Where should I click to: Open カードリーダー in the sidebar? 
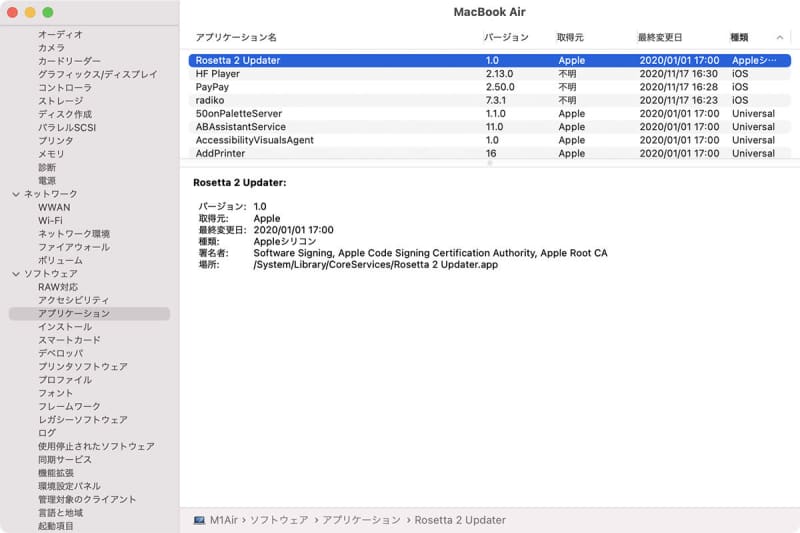[69, 61]
